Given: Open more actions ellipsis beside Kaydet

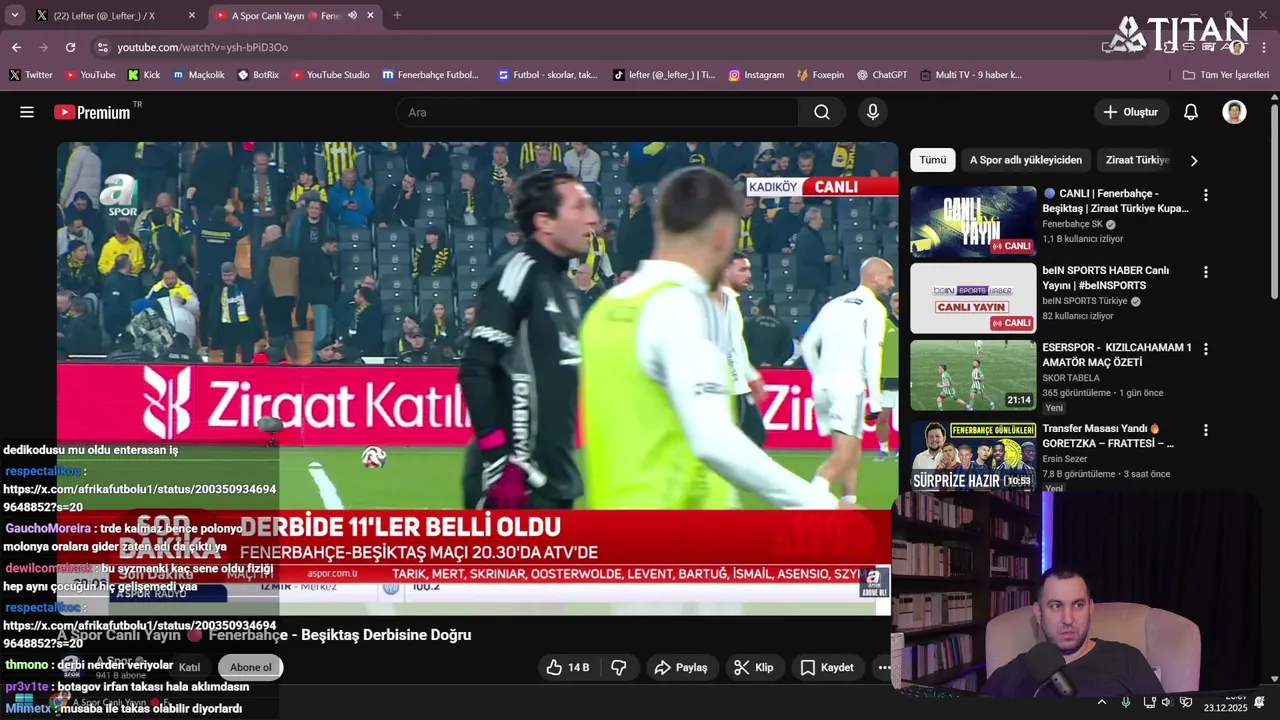Looking at the screenshot, I should point(884,667).
